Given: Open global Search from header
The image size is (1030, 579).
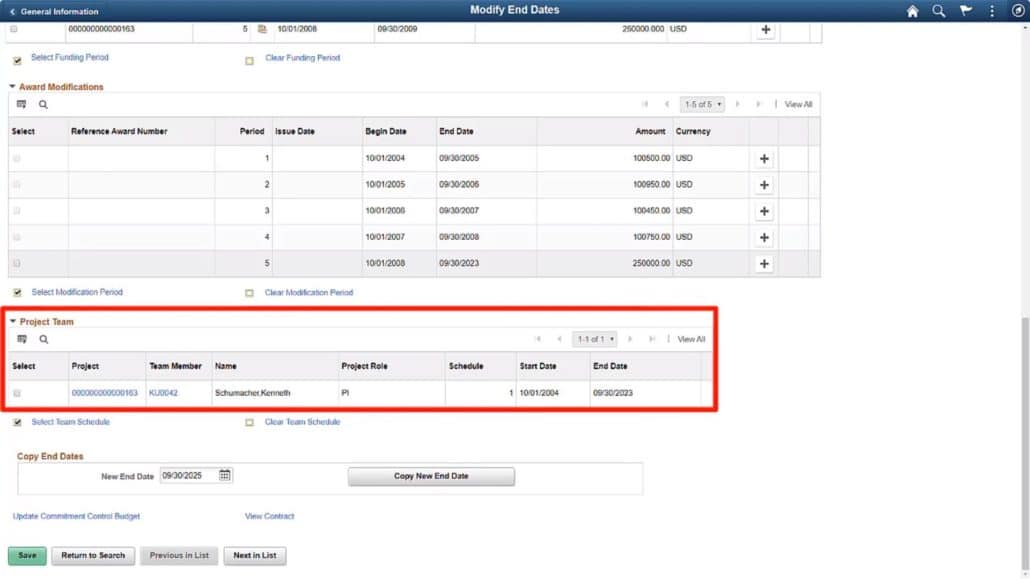Looking at the screenshot, I should (x=937, y=11).
